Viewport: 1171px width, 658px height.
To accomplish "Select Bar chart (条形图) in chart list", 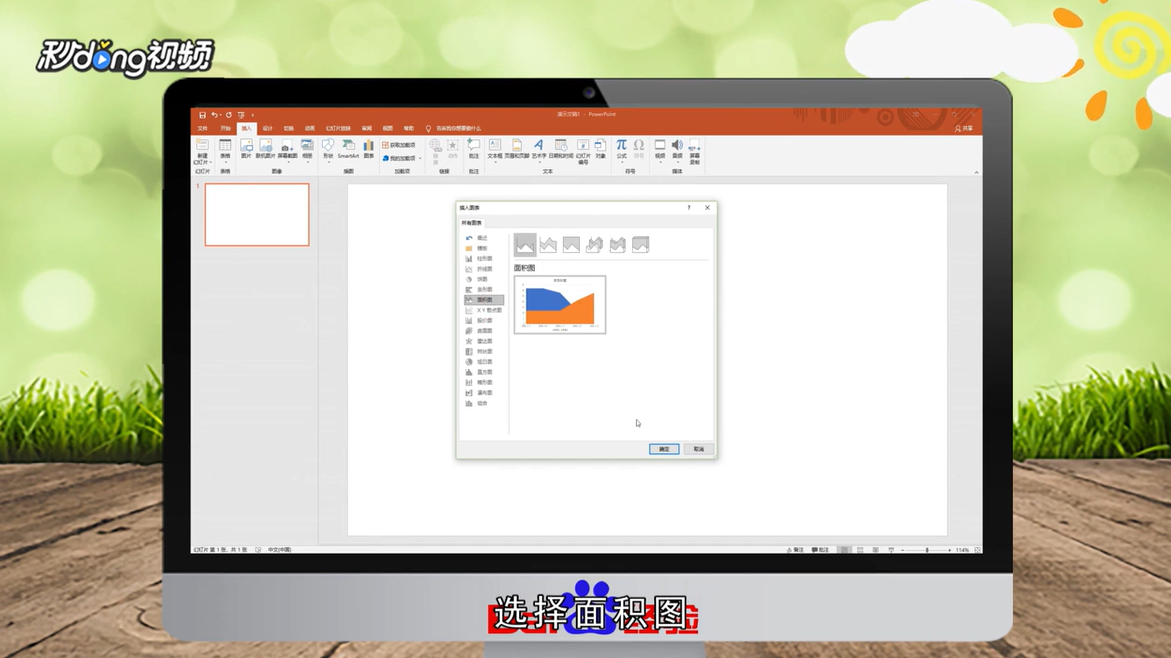I will click(x=479, y=290).
